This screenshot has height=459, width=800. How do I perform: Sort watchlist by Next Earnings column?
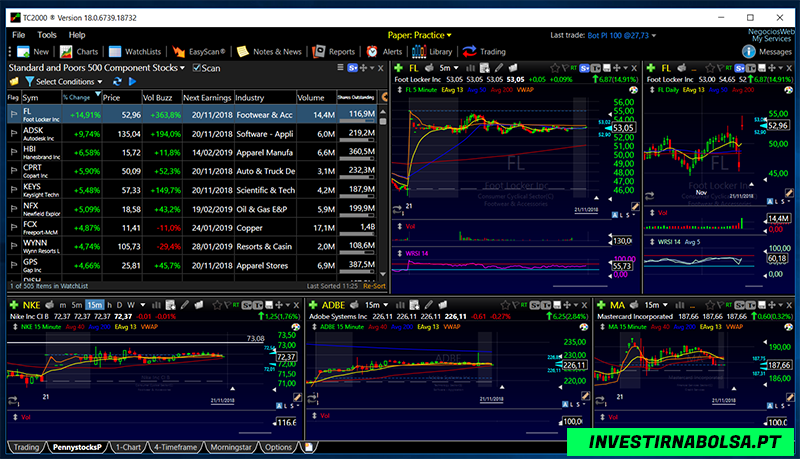208,97
